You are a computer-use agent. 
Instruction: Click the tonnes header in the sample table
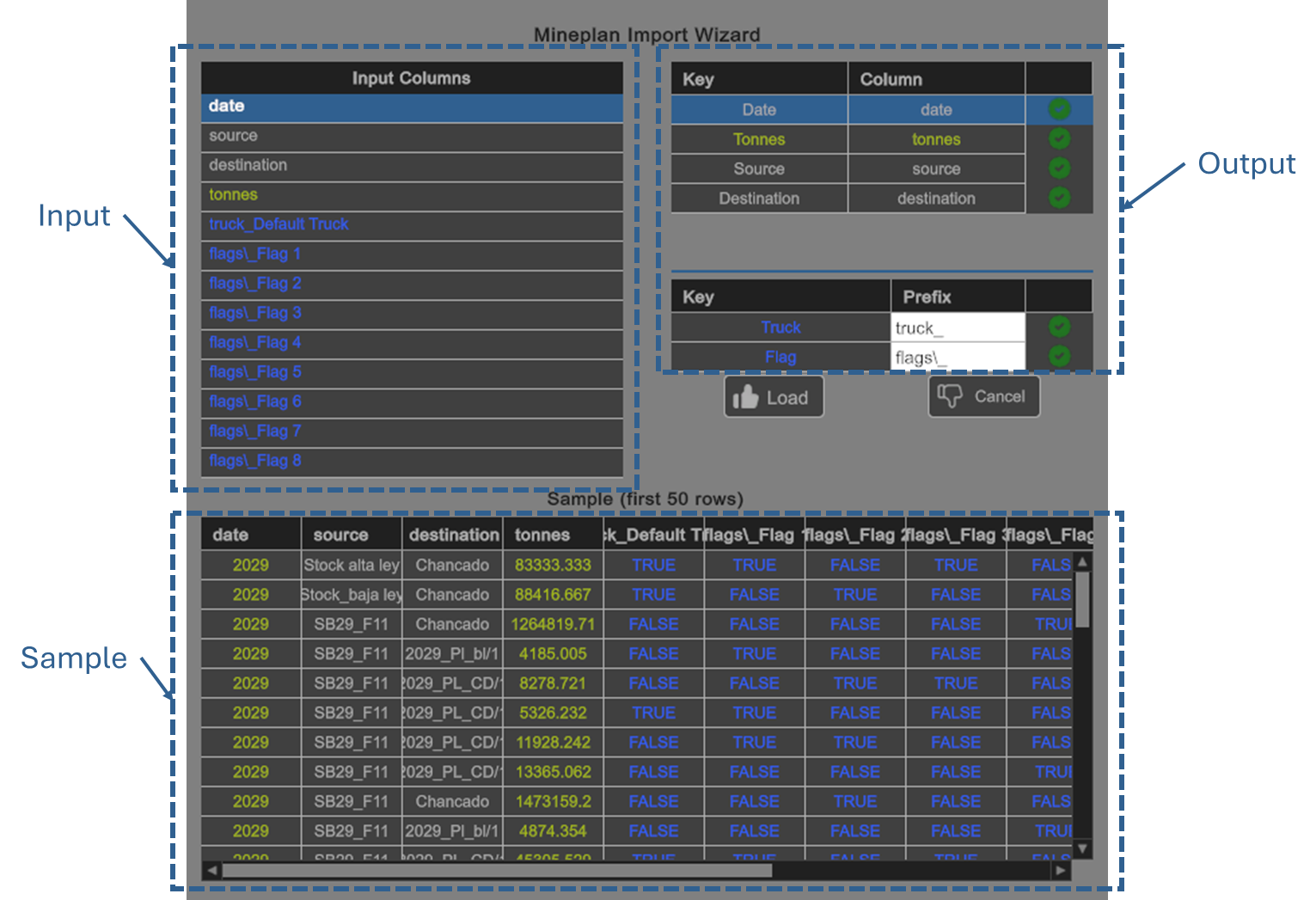553,535
